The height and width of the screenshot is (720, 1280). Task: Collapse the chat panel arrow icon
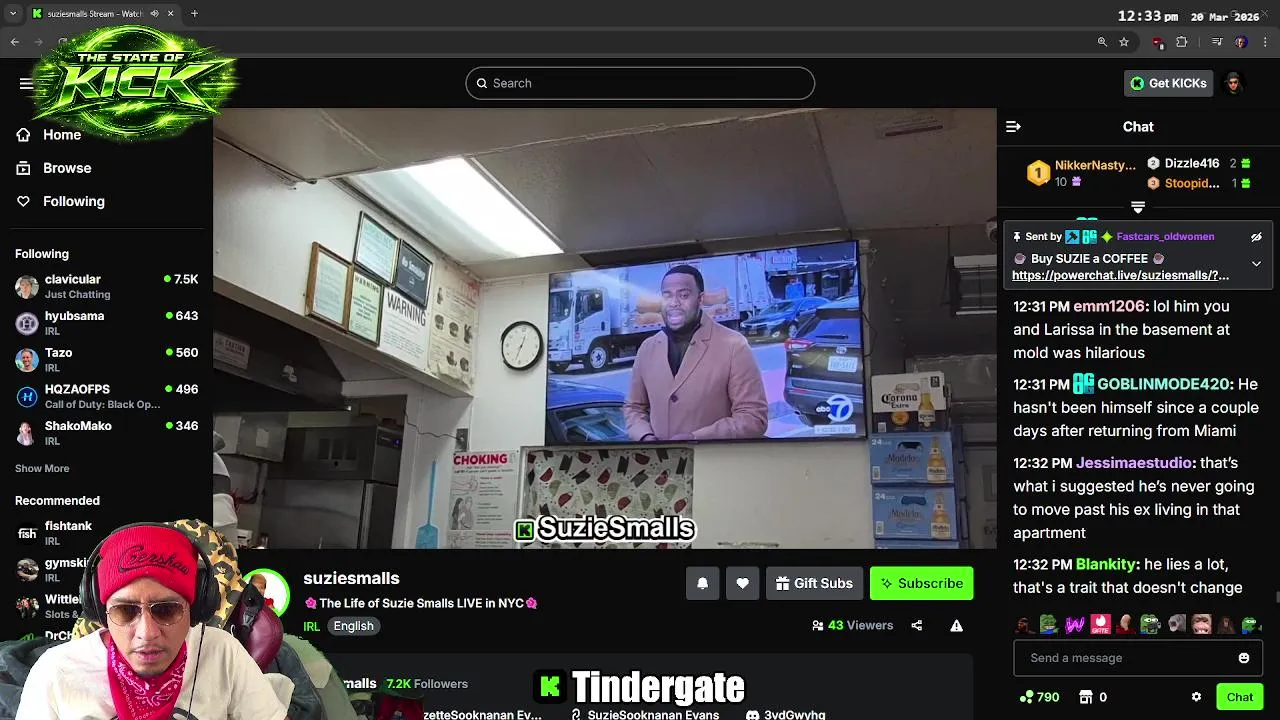1013,127
